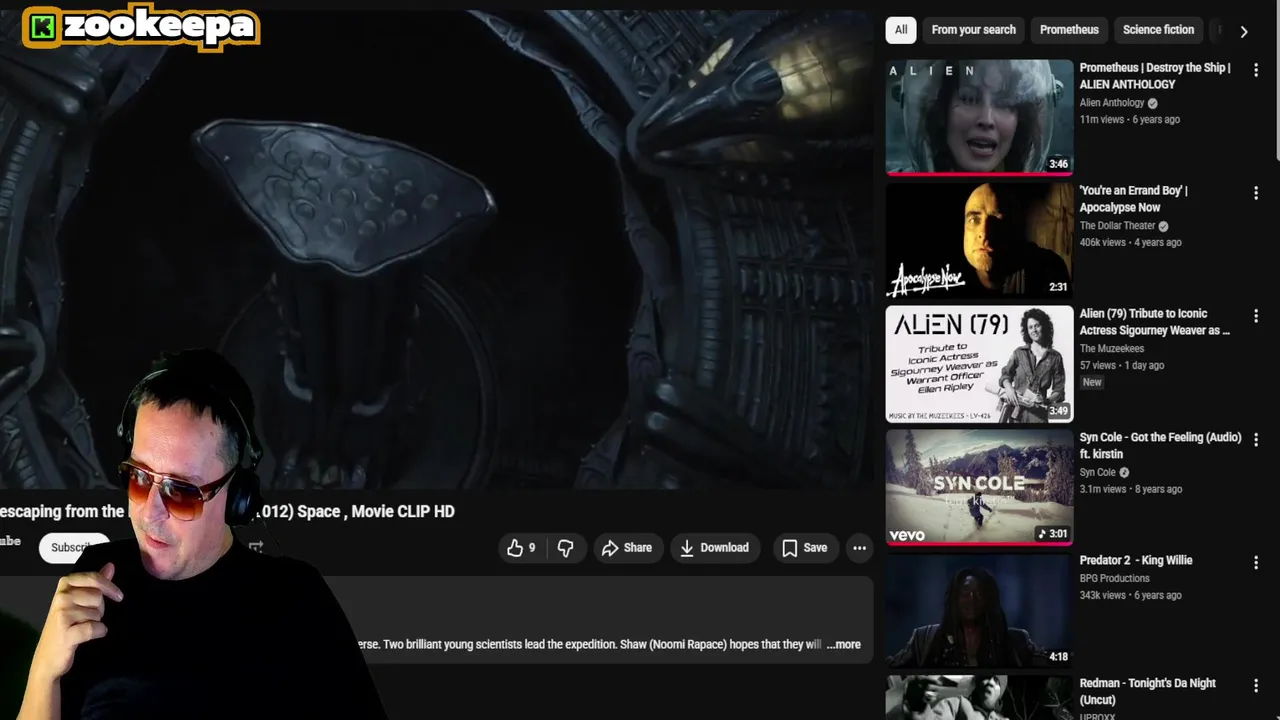This screenshot has width=1280, height=720.
Task: Click '57 views • 1 day ago' text
Action: pyautogui.click(x=1122, y=365)
